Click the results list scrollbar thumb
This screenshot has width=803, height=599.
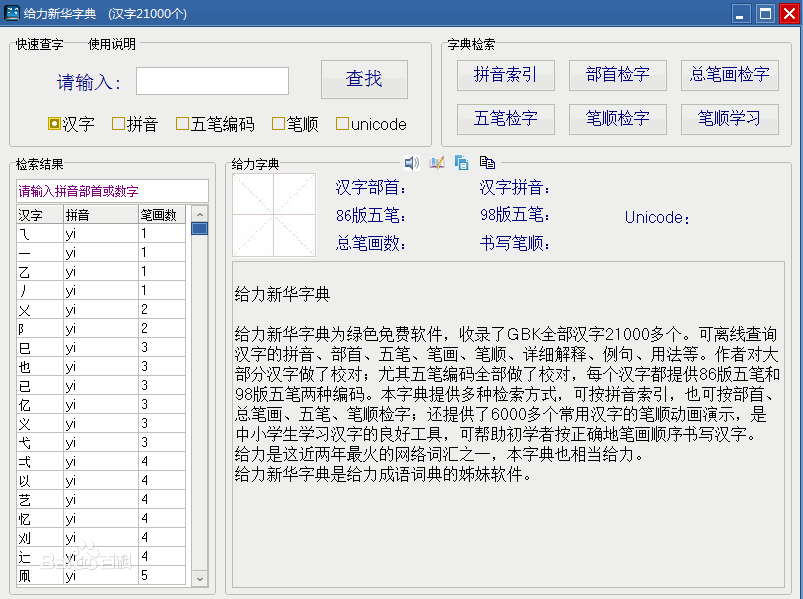[200, 228]
